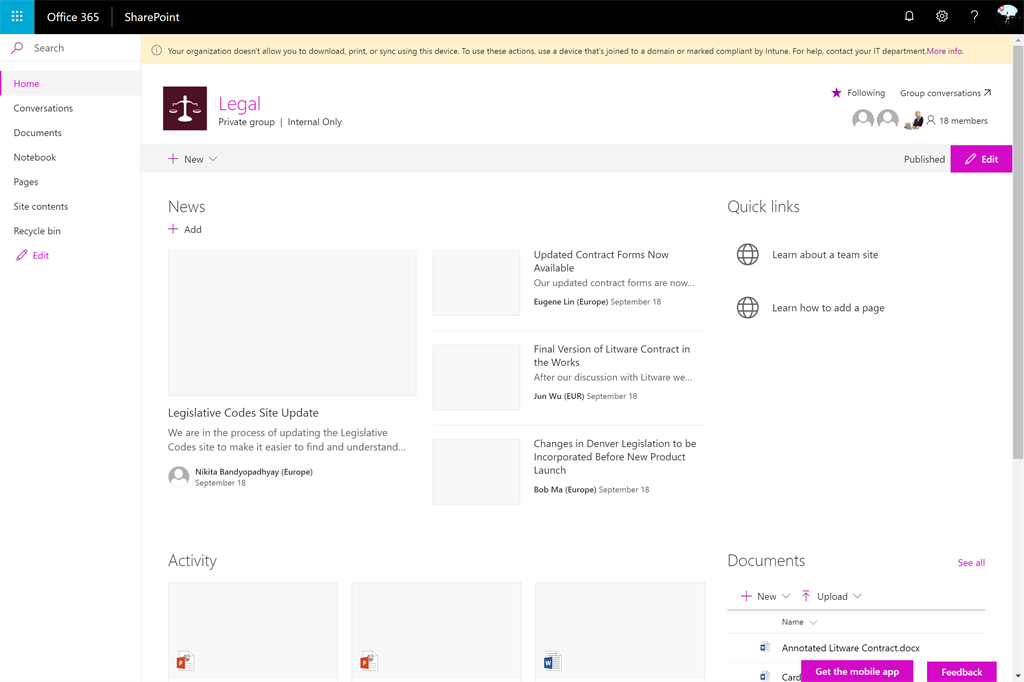Viewport: 1024px width, 682px height.
Task: Click the Legal site logo
Action: (x=185, y=108)
